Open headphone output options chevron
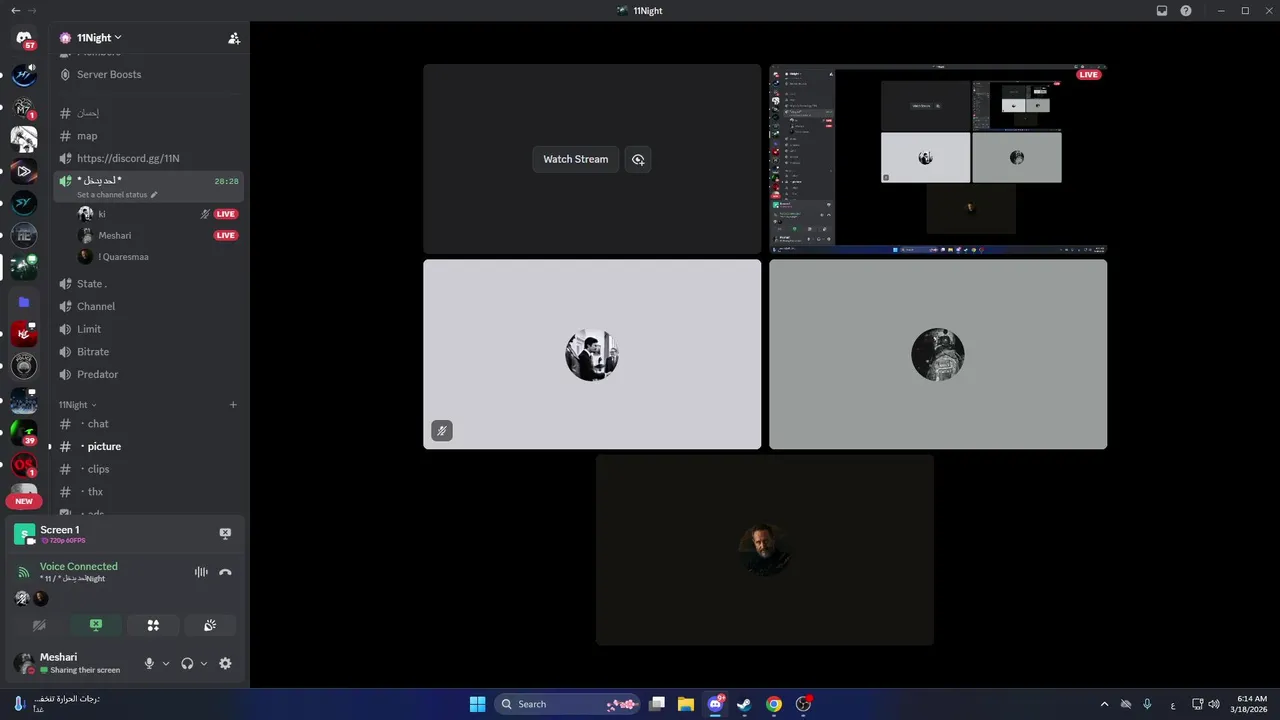Viewport: 1280px width, 720px height. pos(204,663)
